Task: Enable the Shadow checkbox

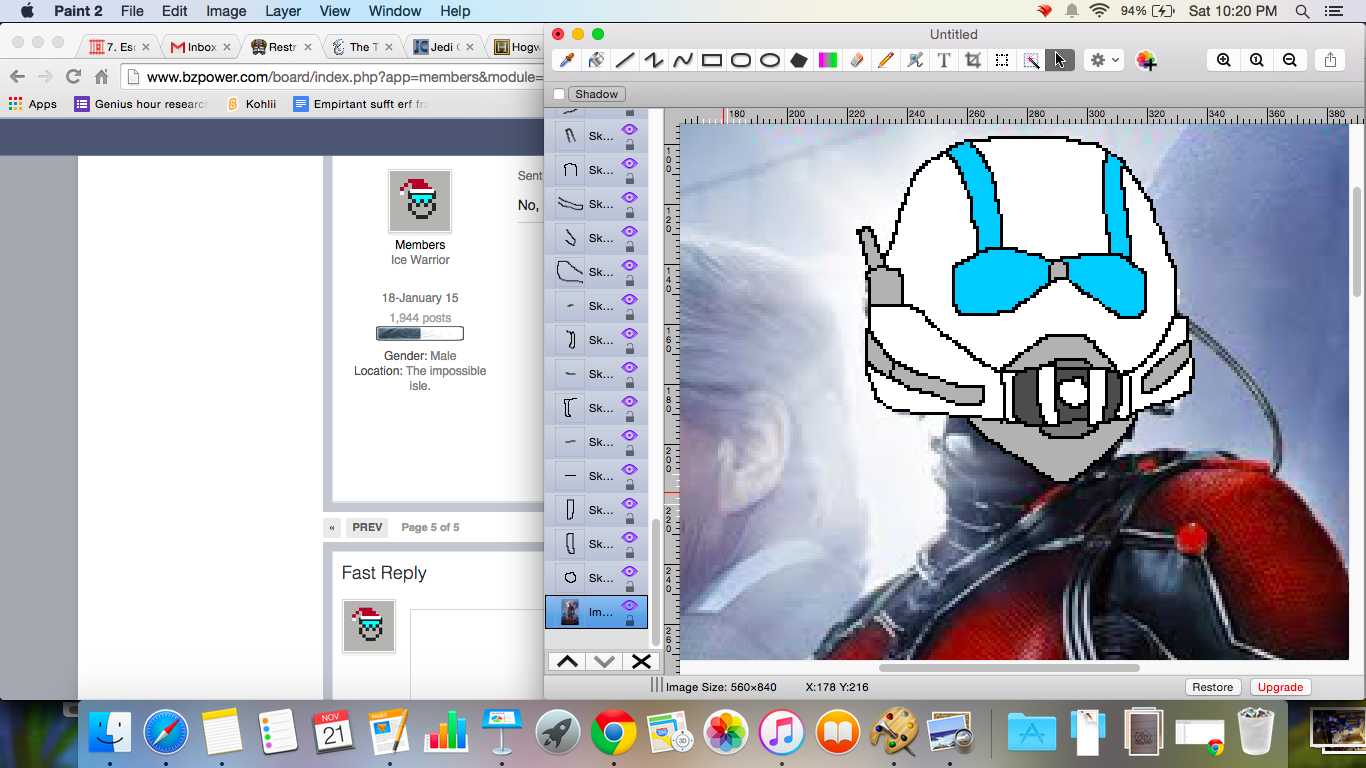Action: click(558, 93)
